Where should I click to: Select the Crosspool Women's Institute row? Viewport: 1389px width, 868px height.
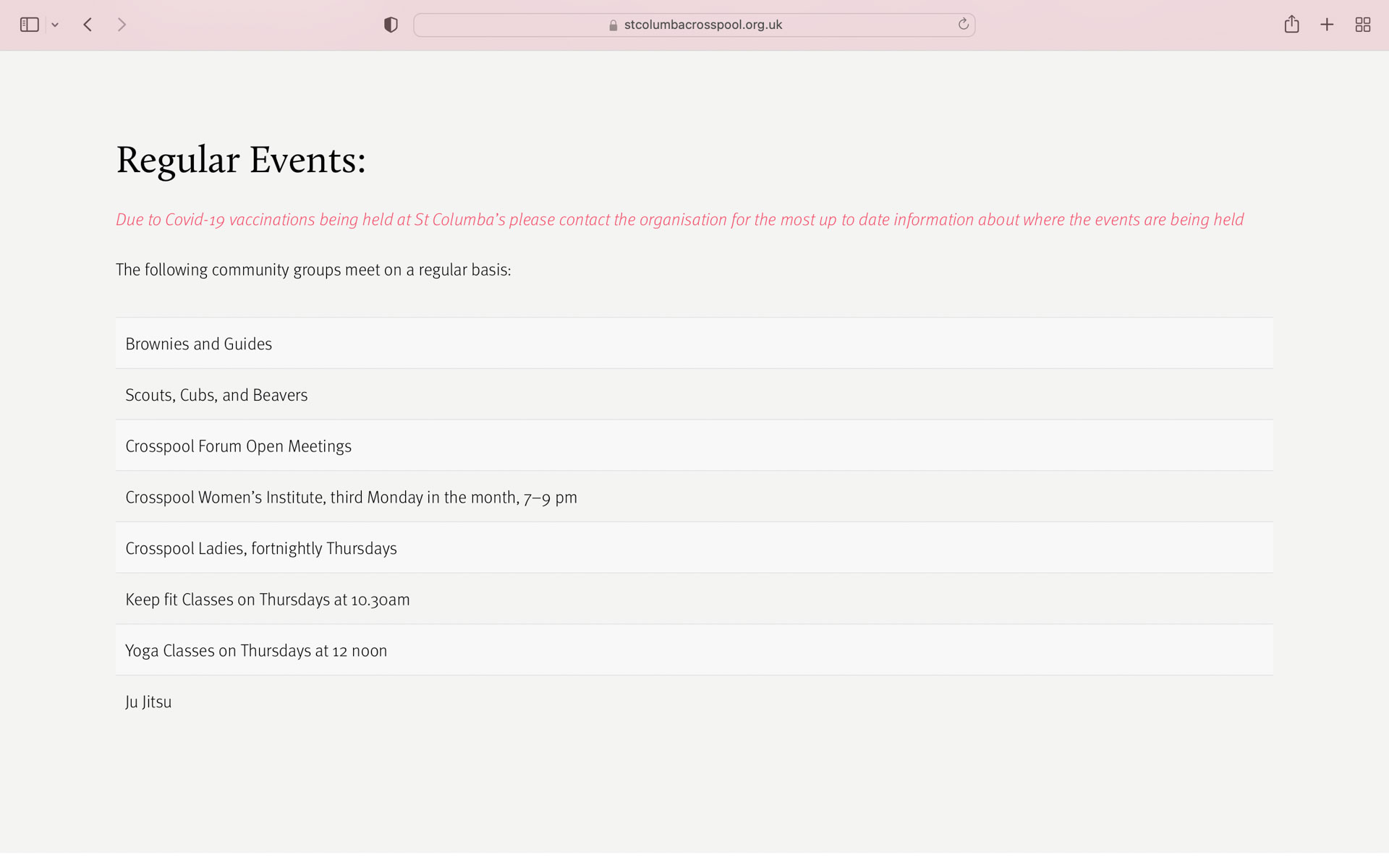coord(694,497)
